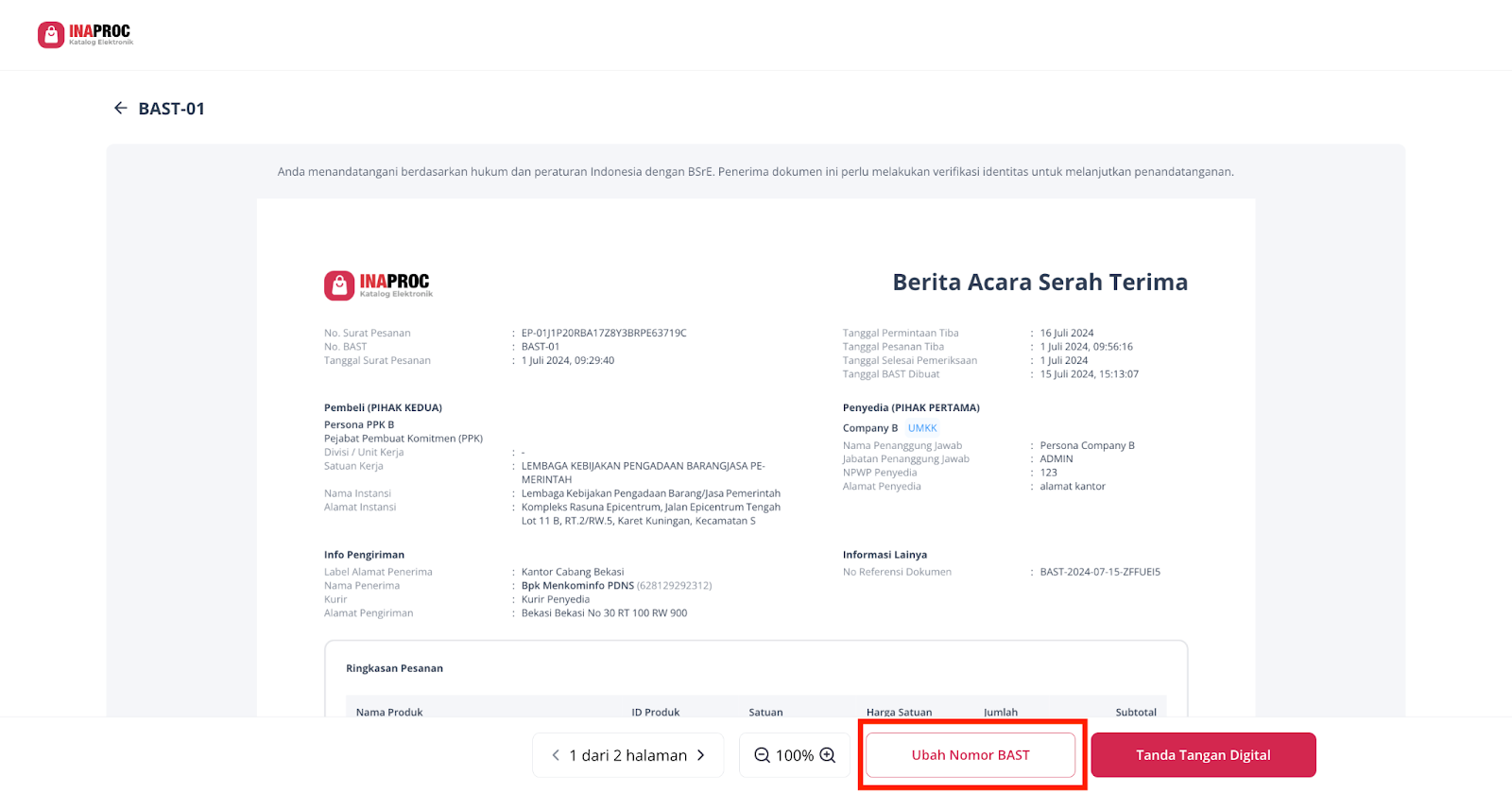Click the Subtotal column header
1512x793 pixels.
pyautogui.click(x=1136, y=712)
